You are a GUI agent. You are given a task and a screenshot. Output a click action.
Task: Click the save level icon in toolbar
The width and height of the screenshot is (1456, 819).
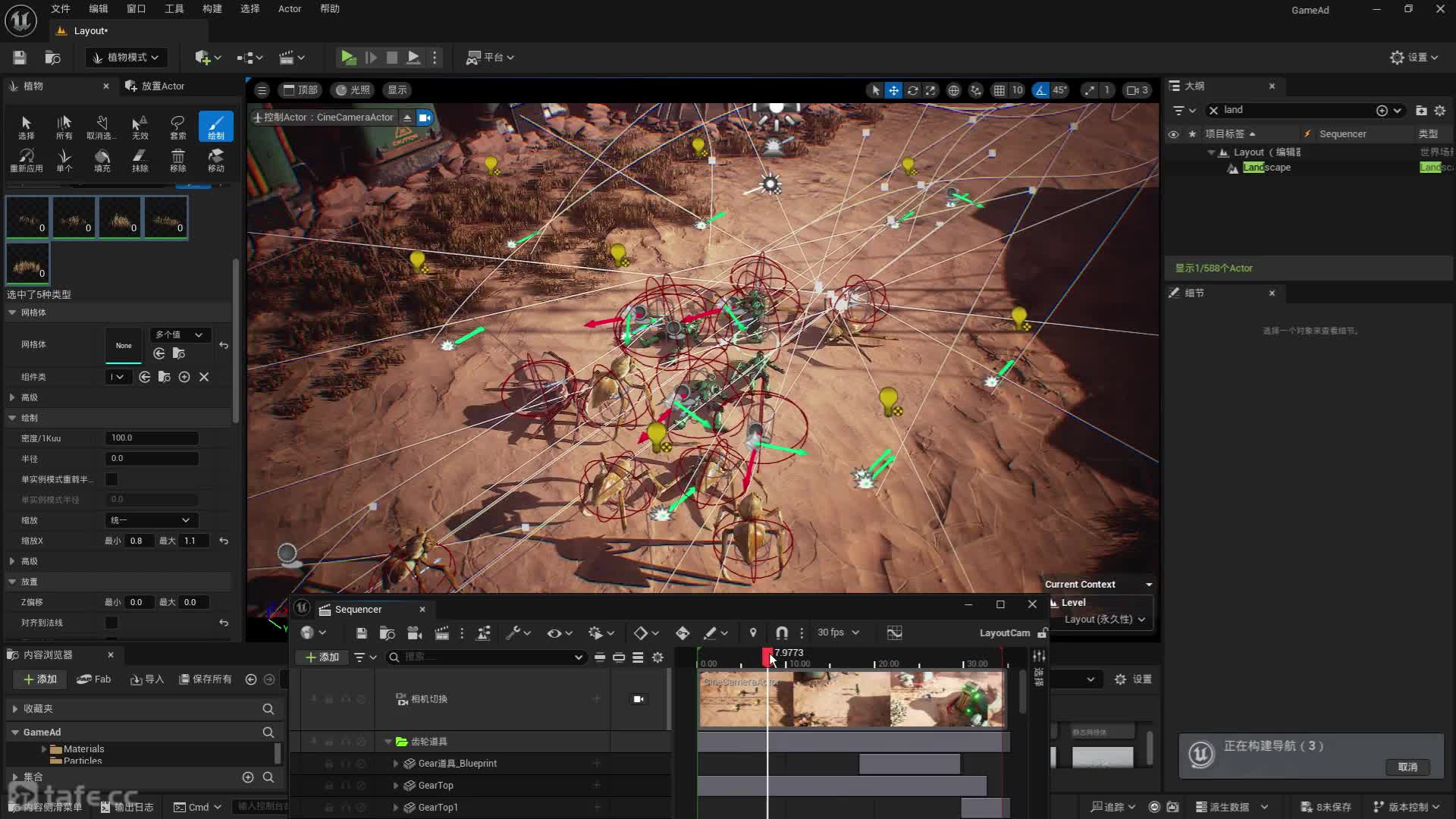tap(20, 58)
